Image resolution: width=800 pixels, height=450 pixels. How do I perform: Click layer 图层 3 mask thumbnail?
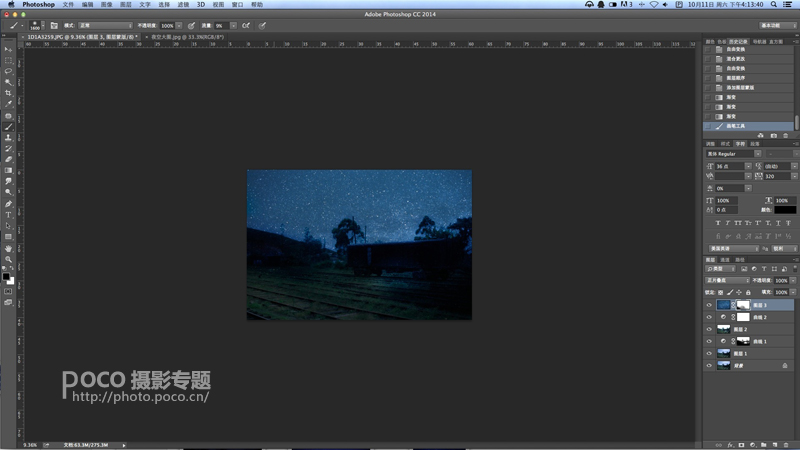(x=743, y=305)
